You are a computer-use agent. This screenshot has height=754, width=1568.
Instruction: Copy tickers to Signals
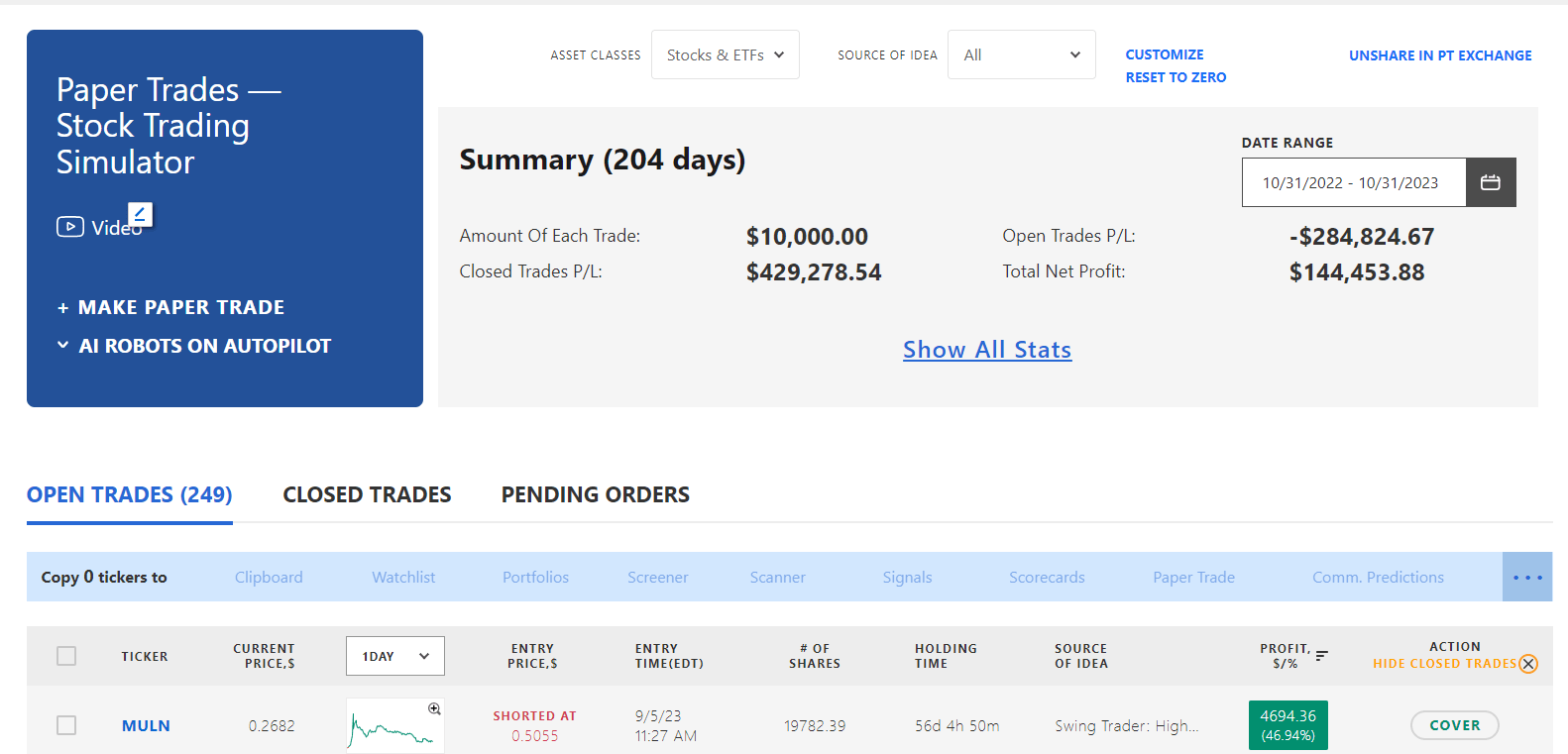click(x=907, y=577)
